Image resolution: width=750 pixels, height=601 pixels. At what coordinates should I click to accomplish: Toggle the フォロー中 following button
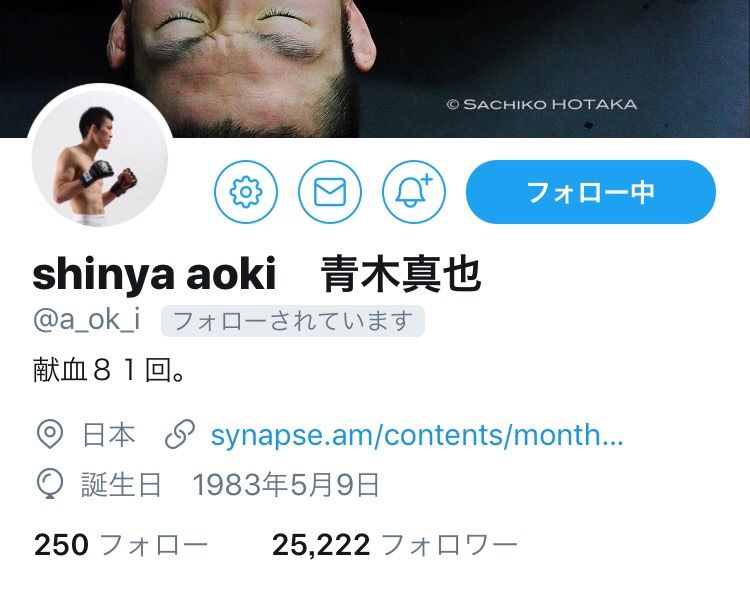pos(591,192)
